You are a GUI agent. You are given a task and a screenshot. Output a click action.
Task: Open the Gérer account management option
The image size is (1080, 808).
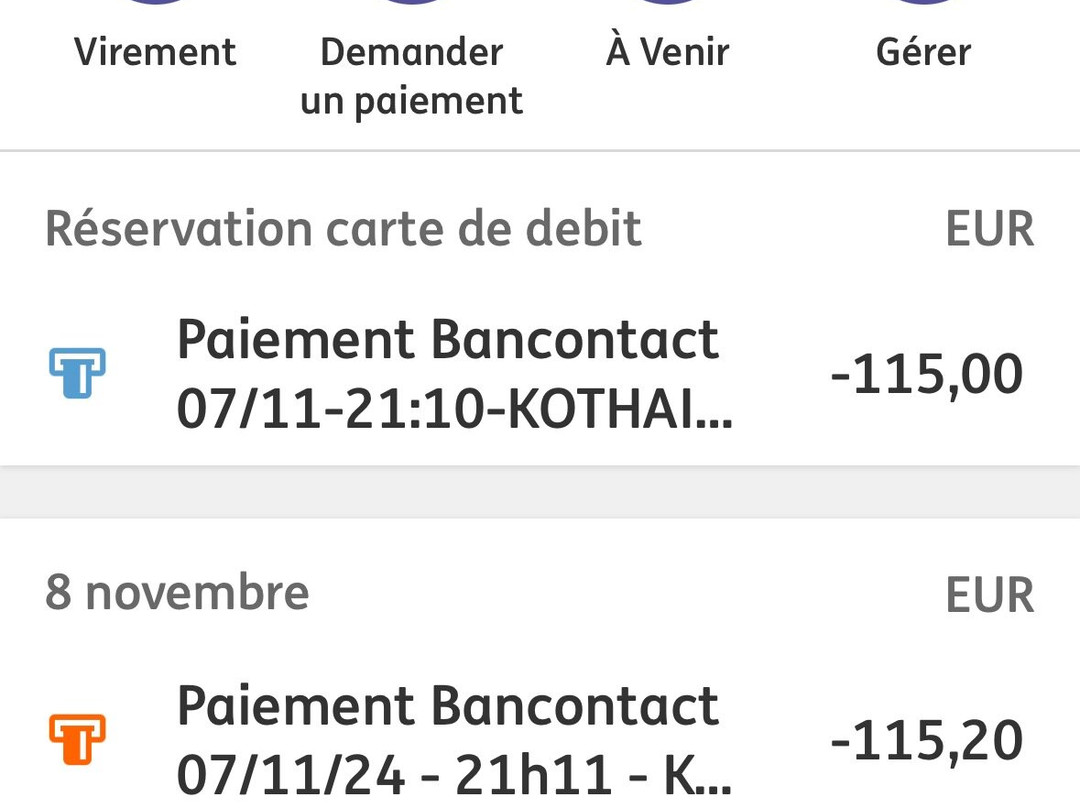point(924,52)
